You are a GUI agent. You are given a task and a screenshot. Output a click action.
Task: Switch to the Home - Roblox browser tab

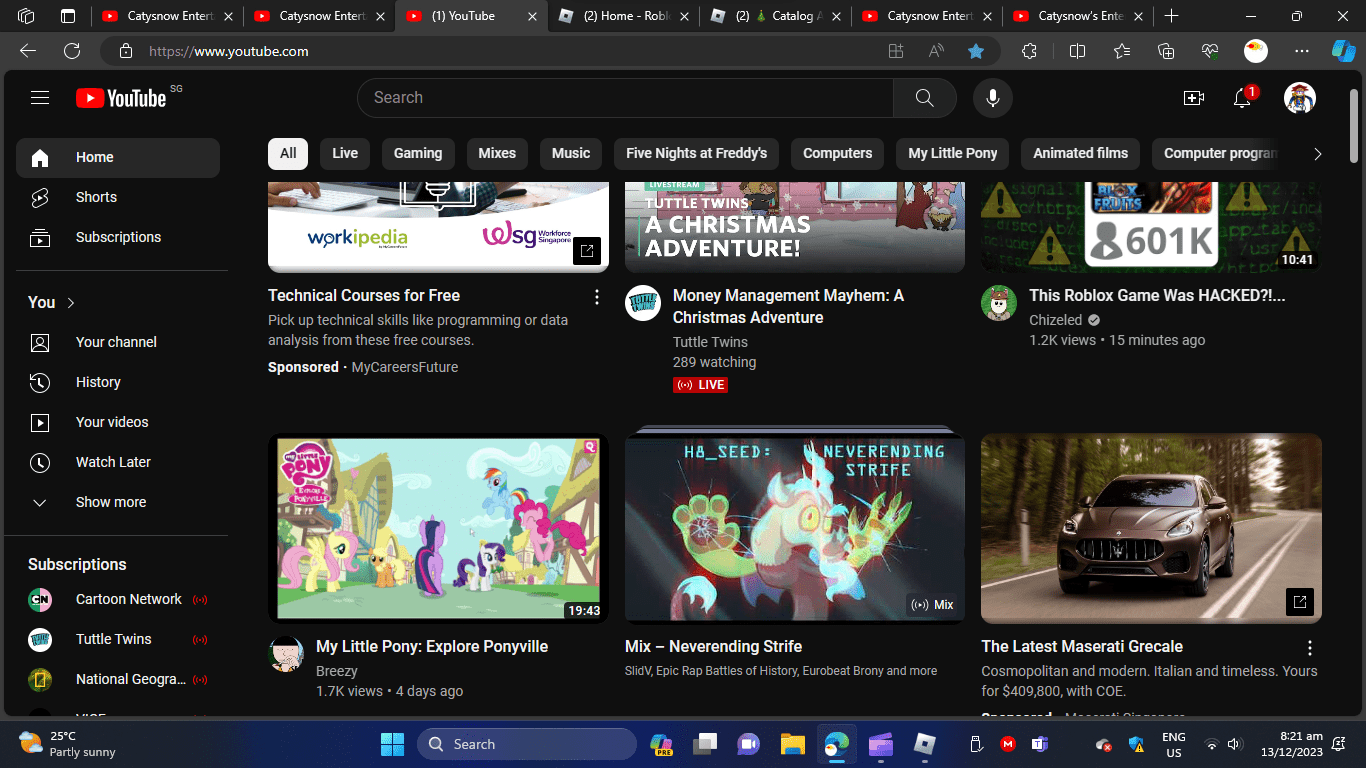[x=620, y=16]
